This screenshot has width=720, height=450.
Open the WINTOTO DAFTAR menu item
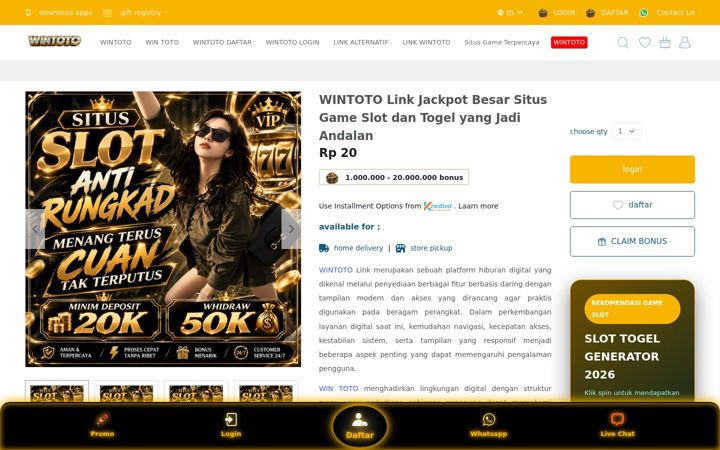[x=222, y=42]
